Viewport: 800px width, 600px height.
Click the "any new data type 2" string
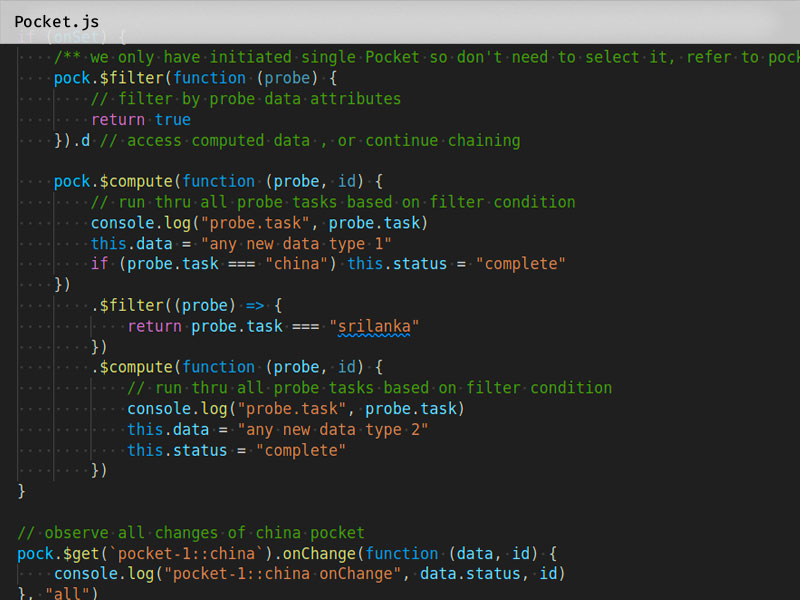[333, 429]
